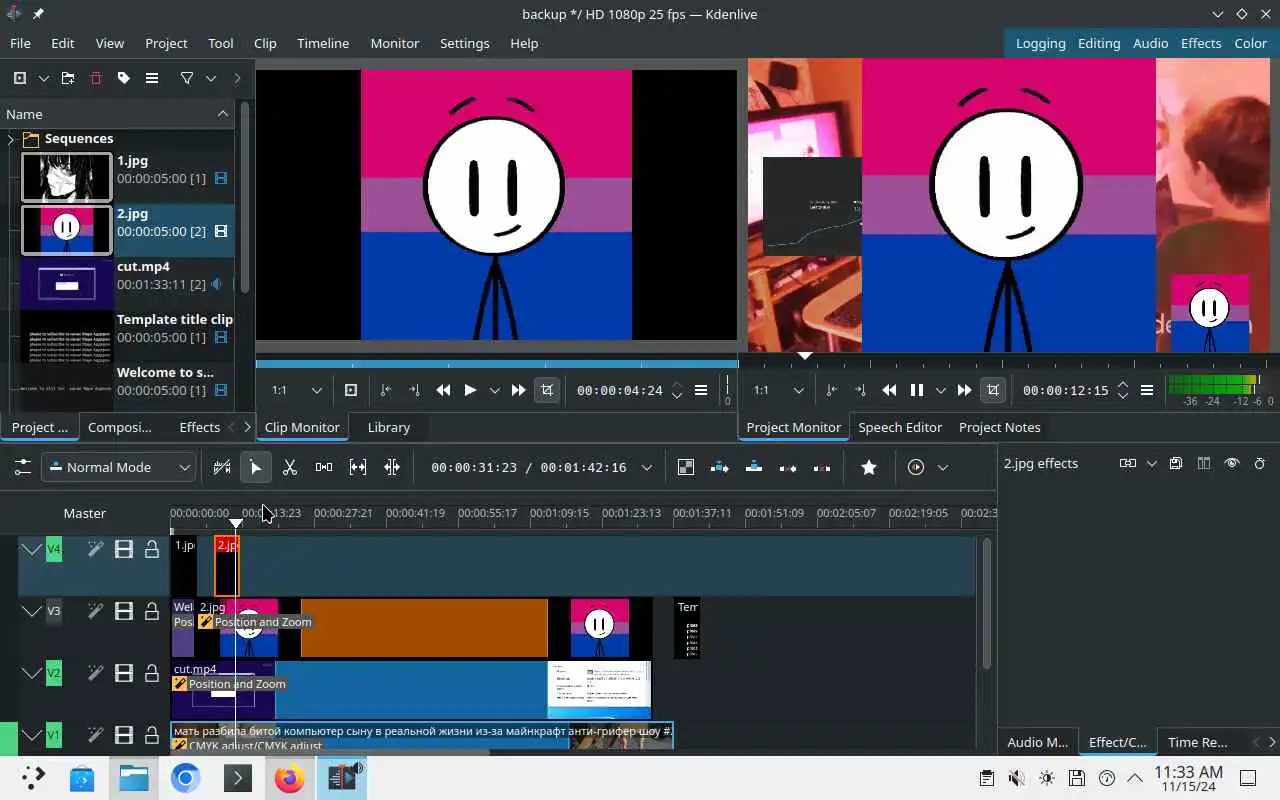Toggle the lock on track V4
Image resolution: width=1280 pixels, height=800 pixels.
152,549
